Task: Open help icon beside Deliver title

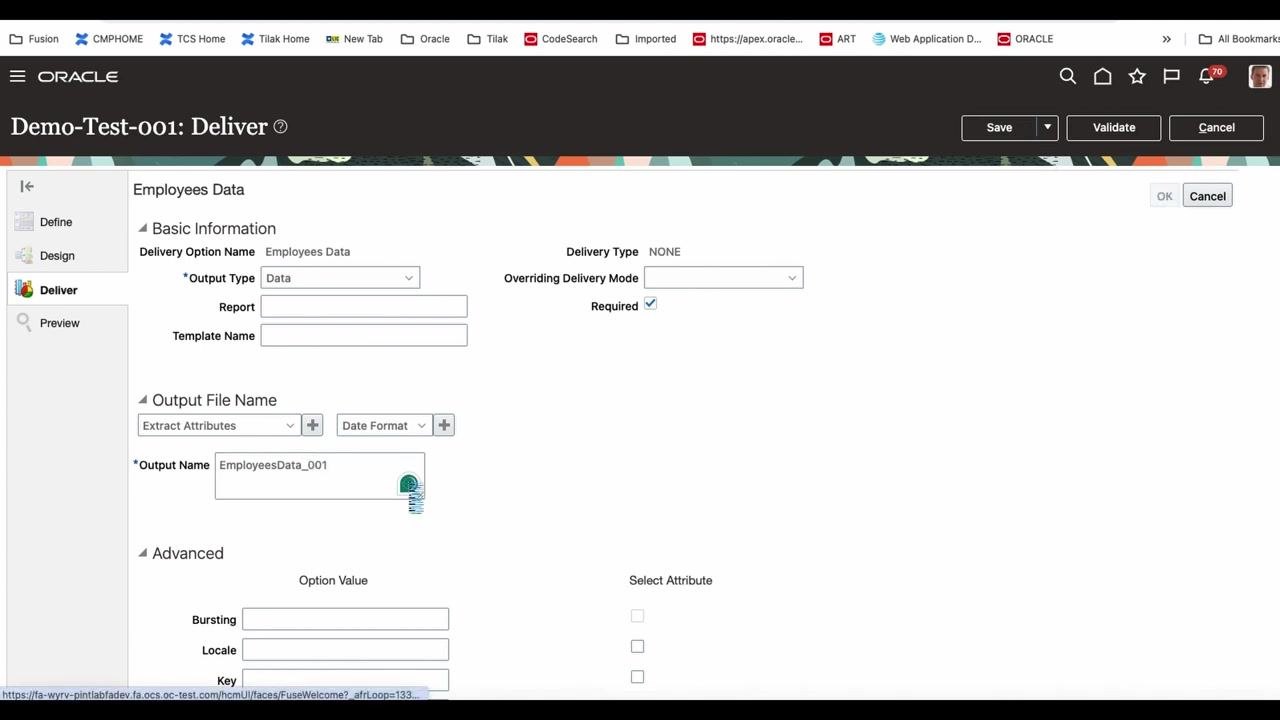Action: pos(281,126)
